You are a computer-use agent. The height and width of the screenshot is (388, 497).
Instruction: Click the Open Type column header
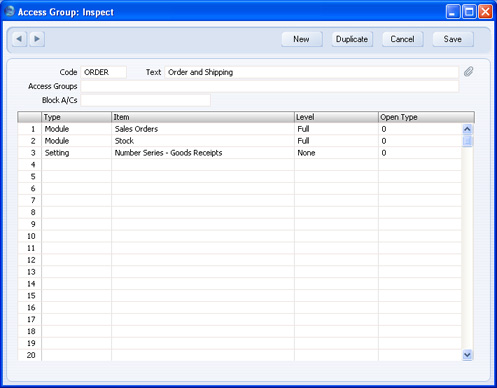pos(426,117)
